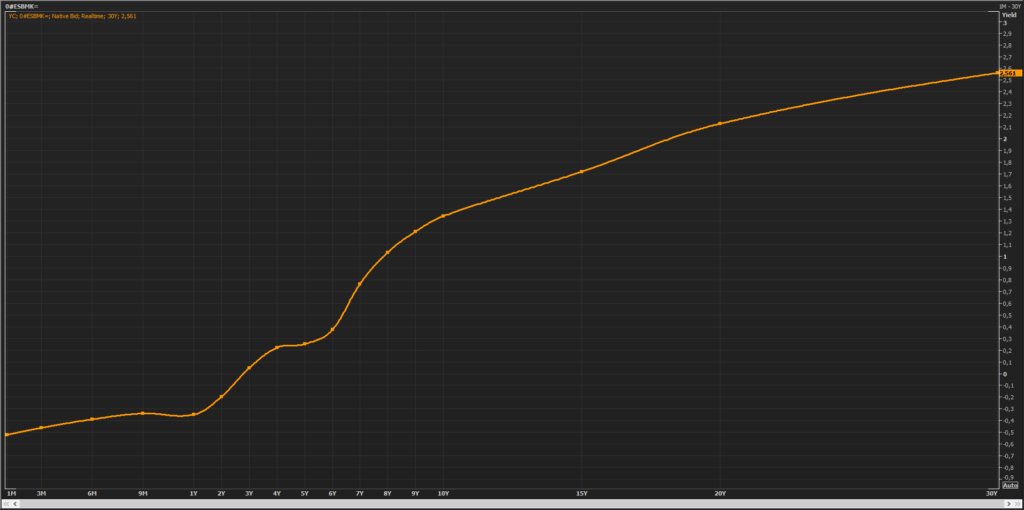The image size is (1024, 510).
Task: Click the 9Y x-axis label
Action: click(x=415, y=493)
